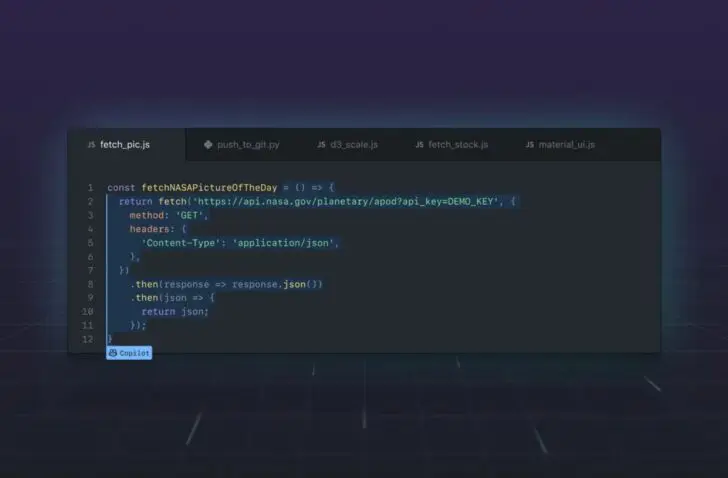
Task: Click response.json() call on line 8
Action: pyautogui.click(x=277, y=284)
